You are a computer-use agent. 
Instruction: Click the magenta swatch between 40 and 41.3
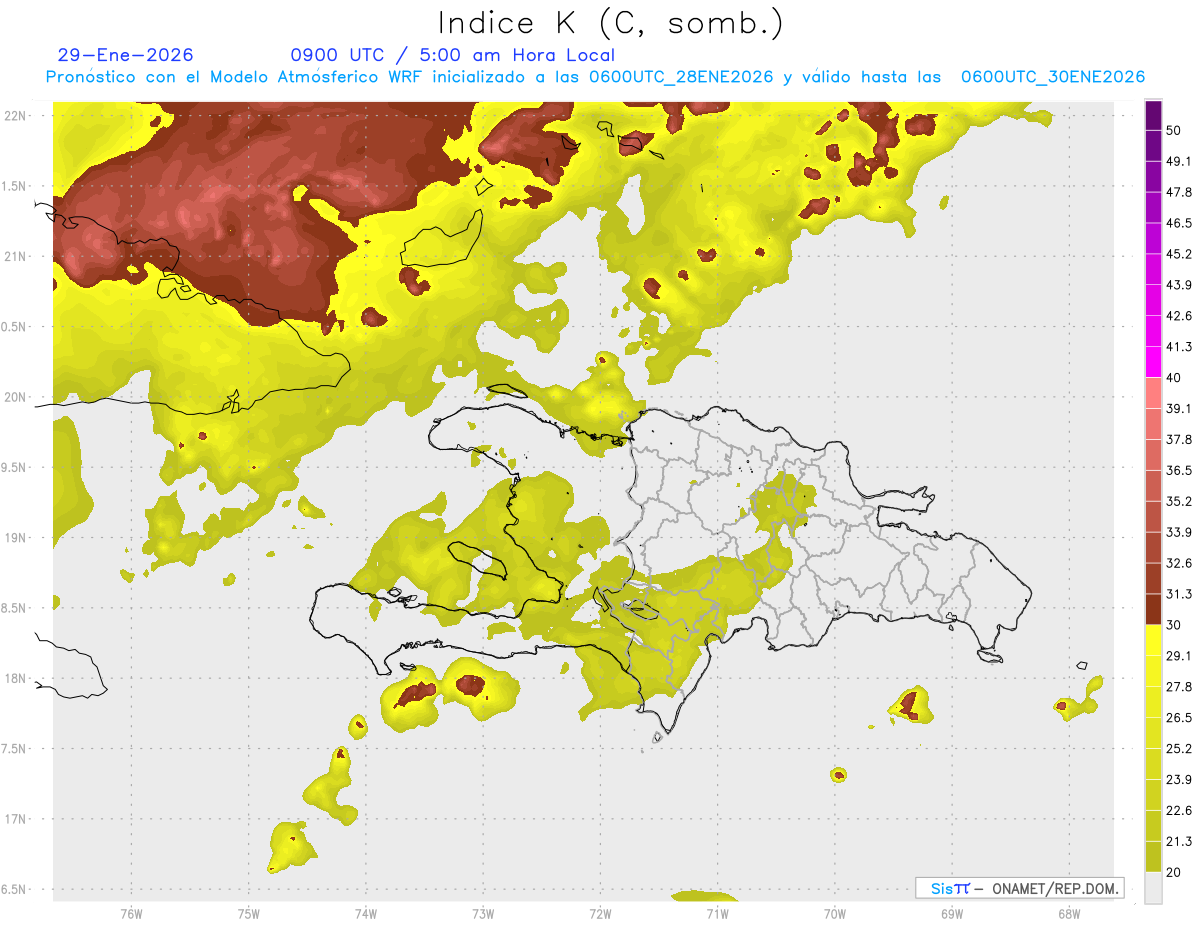click(x=1153, y=362)
